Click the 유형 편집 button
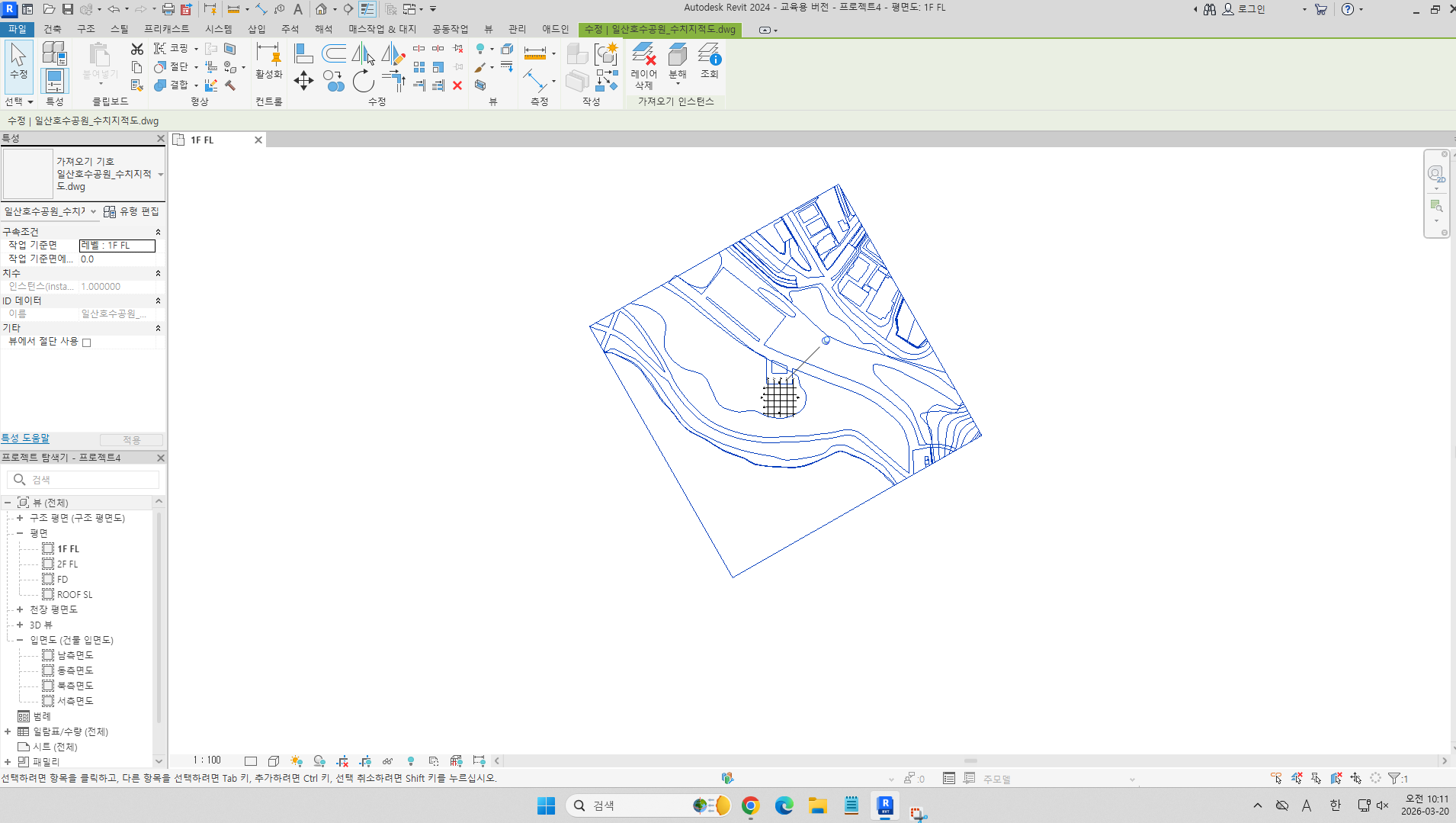Image resolution: width=1456 pixels, height=823 pixels. click(132, 211)
